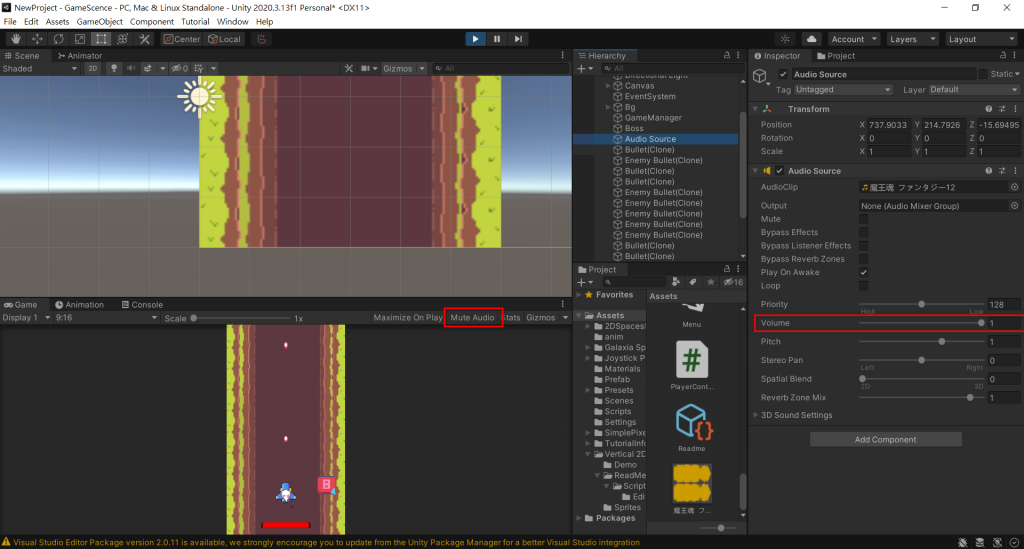
Task: Toggle Audio Source component enabled checkbox
Action: (x=779, y=171)
